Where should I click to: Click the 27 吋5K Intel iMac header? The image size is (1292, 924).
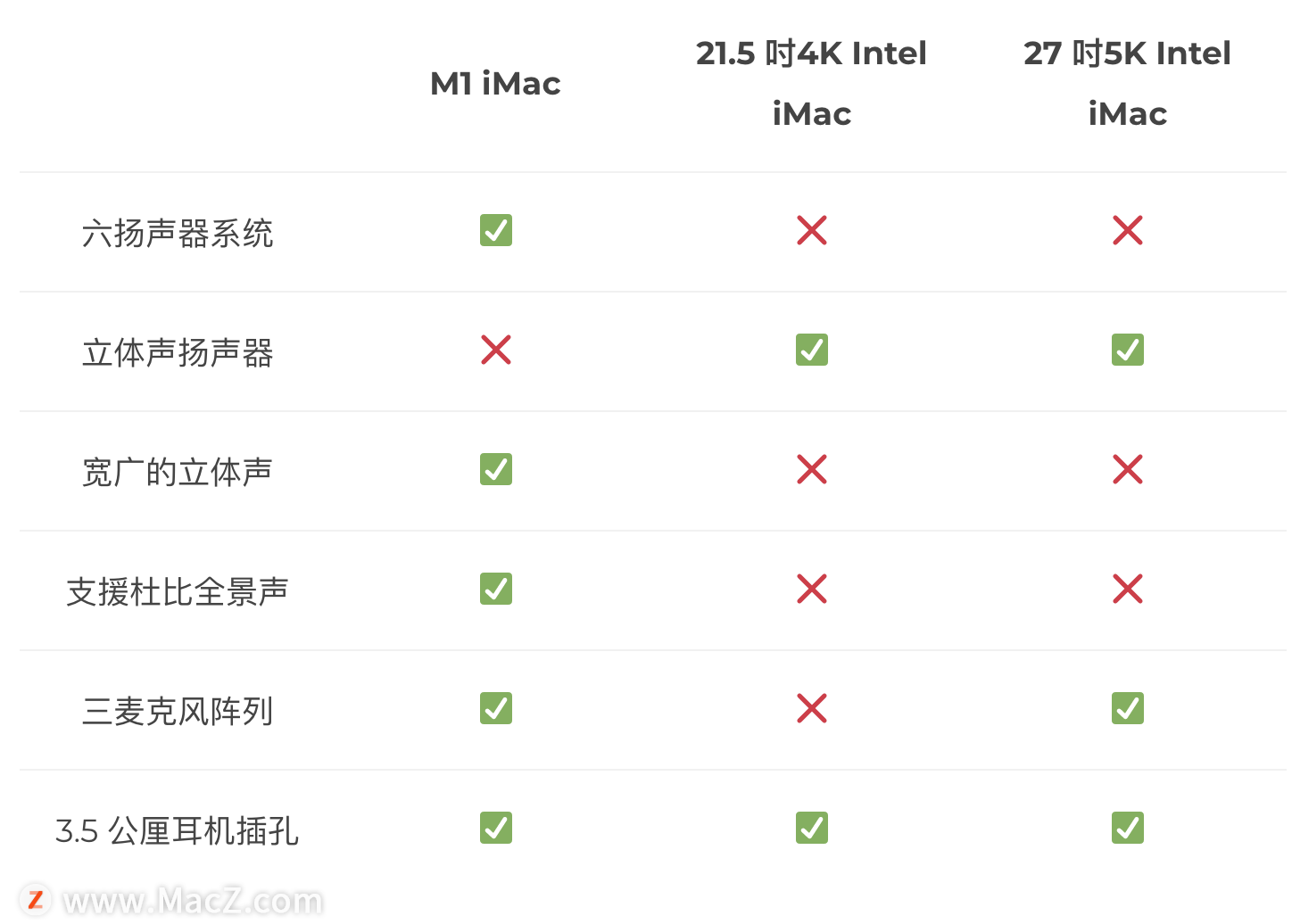tap(1127, 84)
